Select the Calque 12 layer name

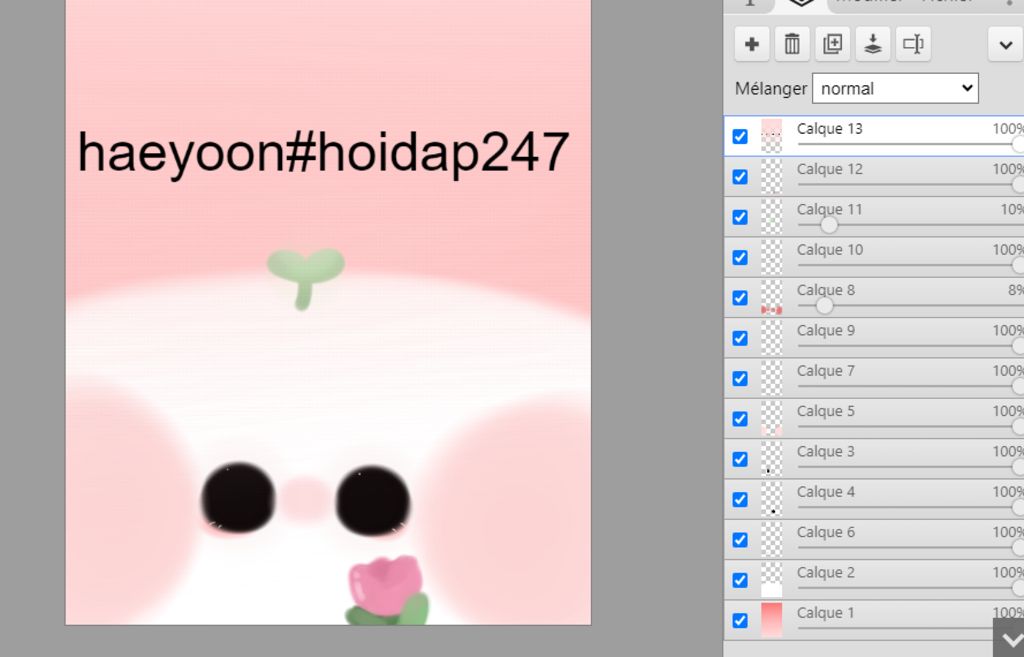[x=829, y=169]
